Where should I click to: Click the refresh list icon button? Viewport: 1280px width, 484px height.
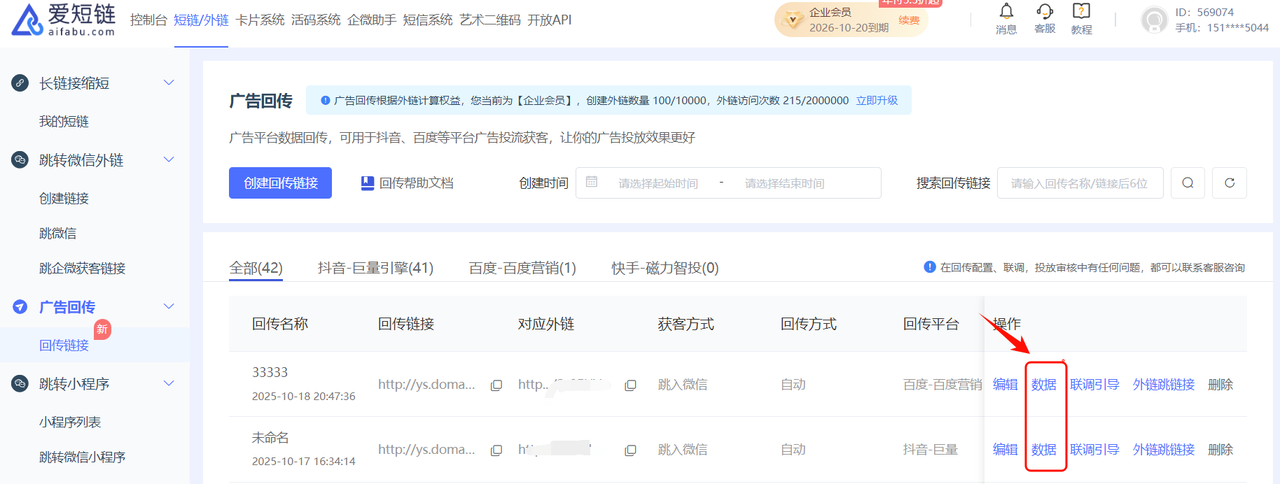point(1229,183)
